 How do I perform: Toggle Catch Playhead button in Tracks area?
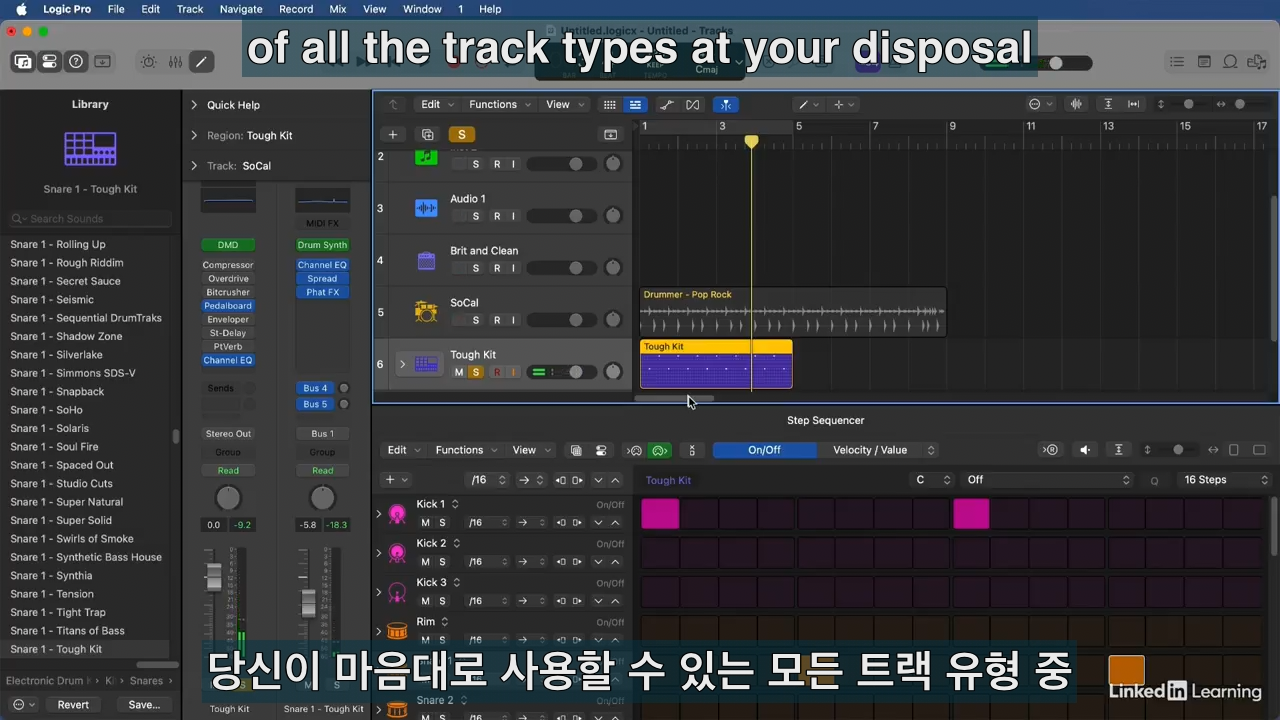click(x=726, y=105)
